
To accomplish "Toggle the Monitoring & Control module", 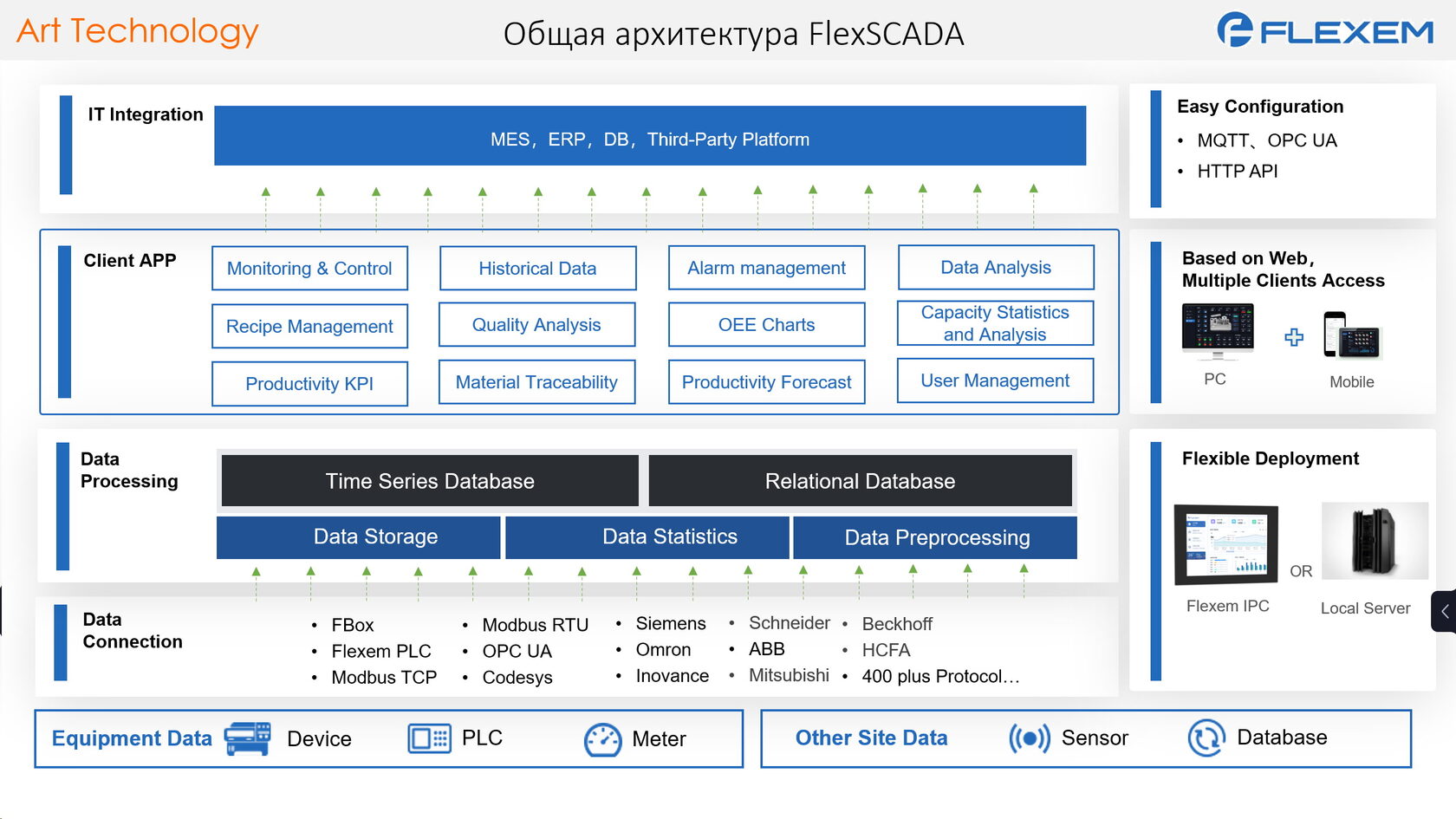I will click(x=309, y=268).
